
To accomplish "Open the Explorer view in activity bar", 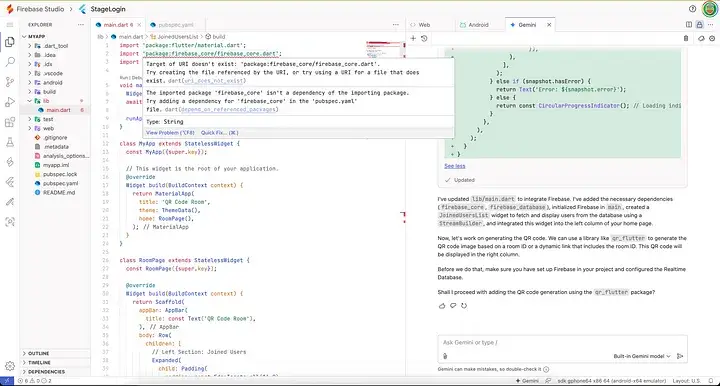I will [x=10, y=42].
